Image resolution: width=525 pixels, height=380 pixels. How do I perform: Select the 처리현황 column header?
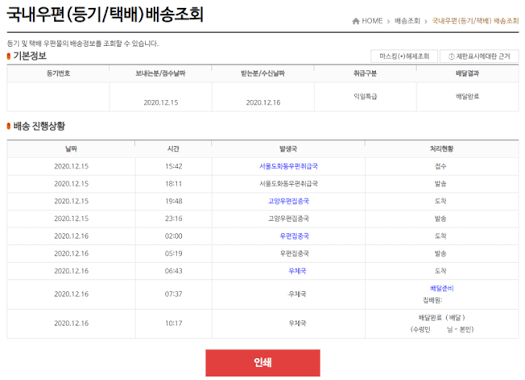click(442, 149)
